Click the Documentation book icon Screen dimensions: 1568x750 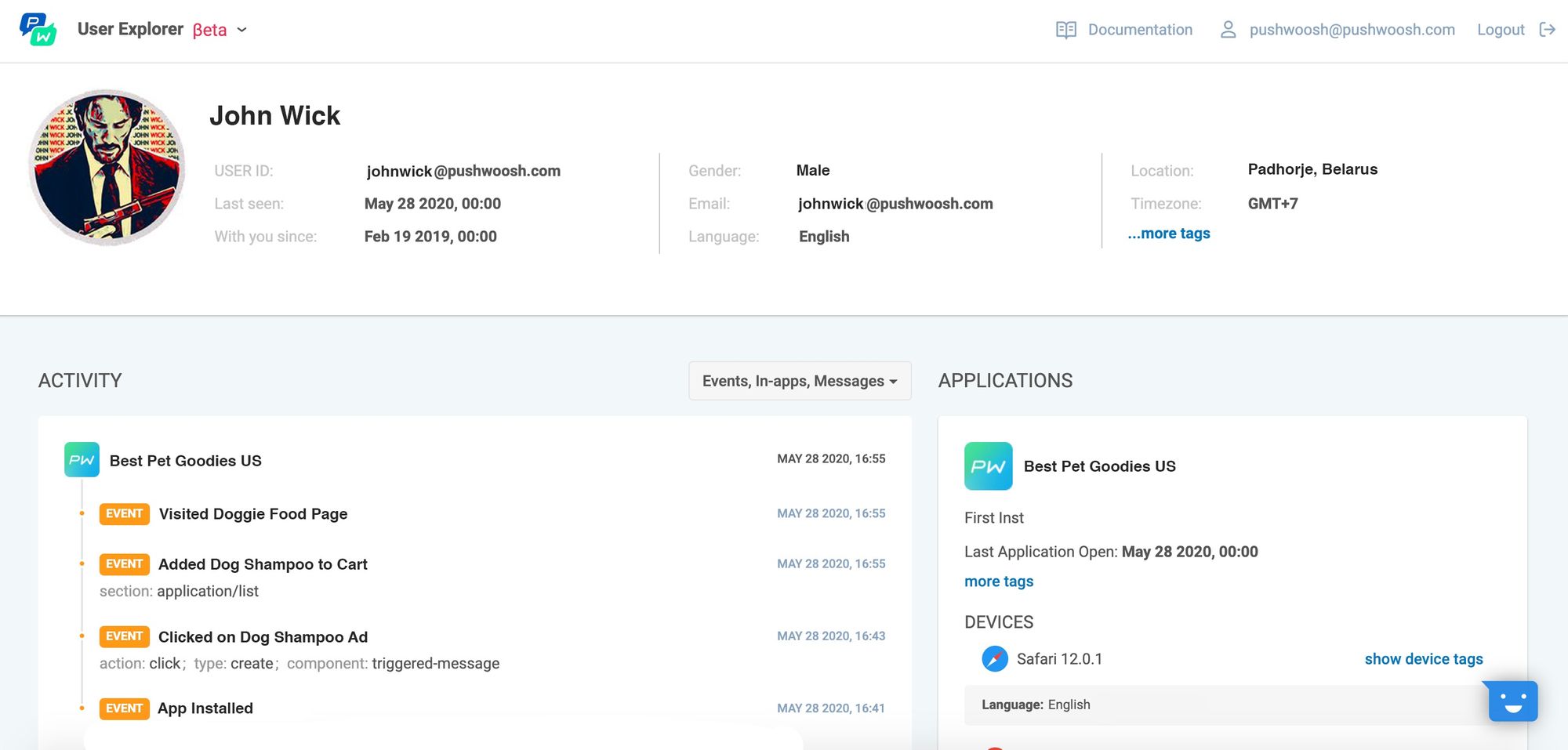tap(1065, 30)
